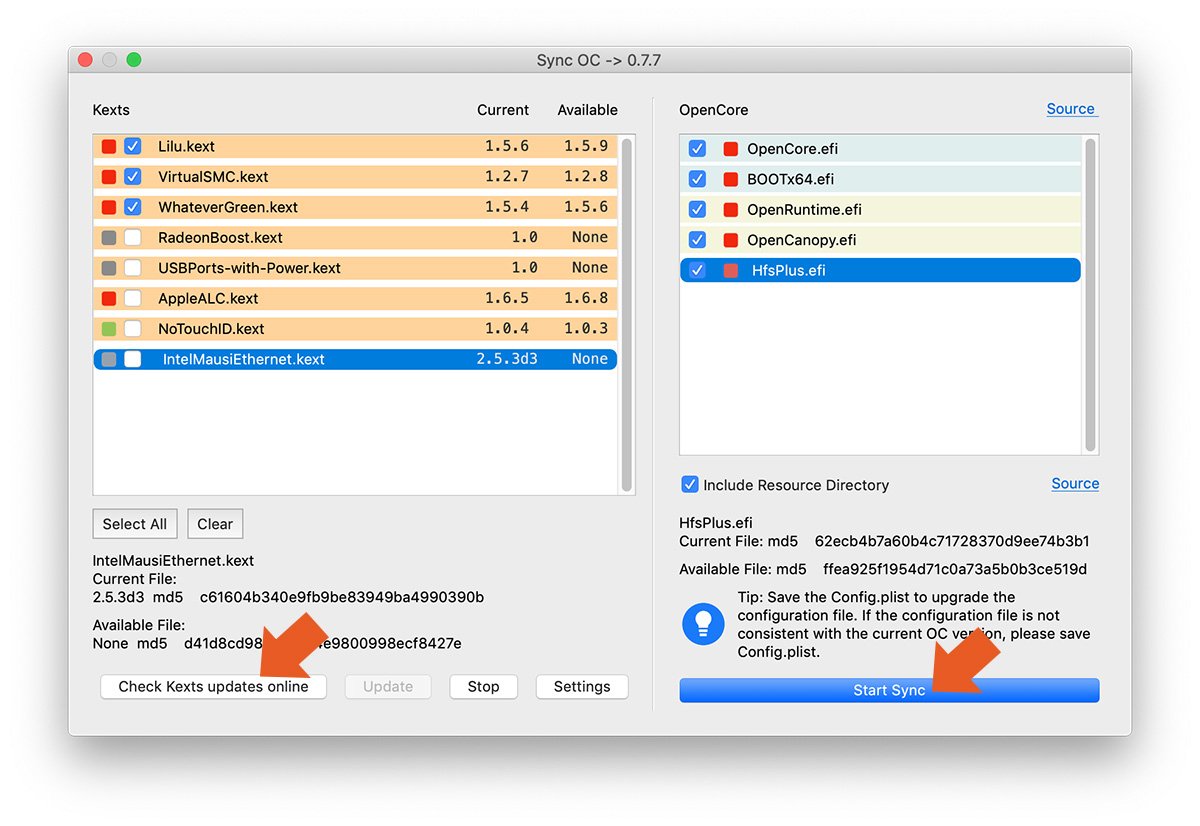1200x826 pixels.
Task: Click the Kexts list scrollbar
Action: 627,315
